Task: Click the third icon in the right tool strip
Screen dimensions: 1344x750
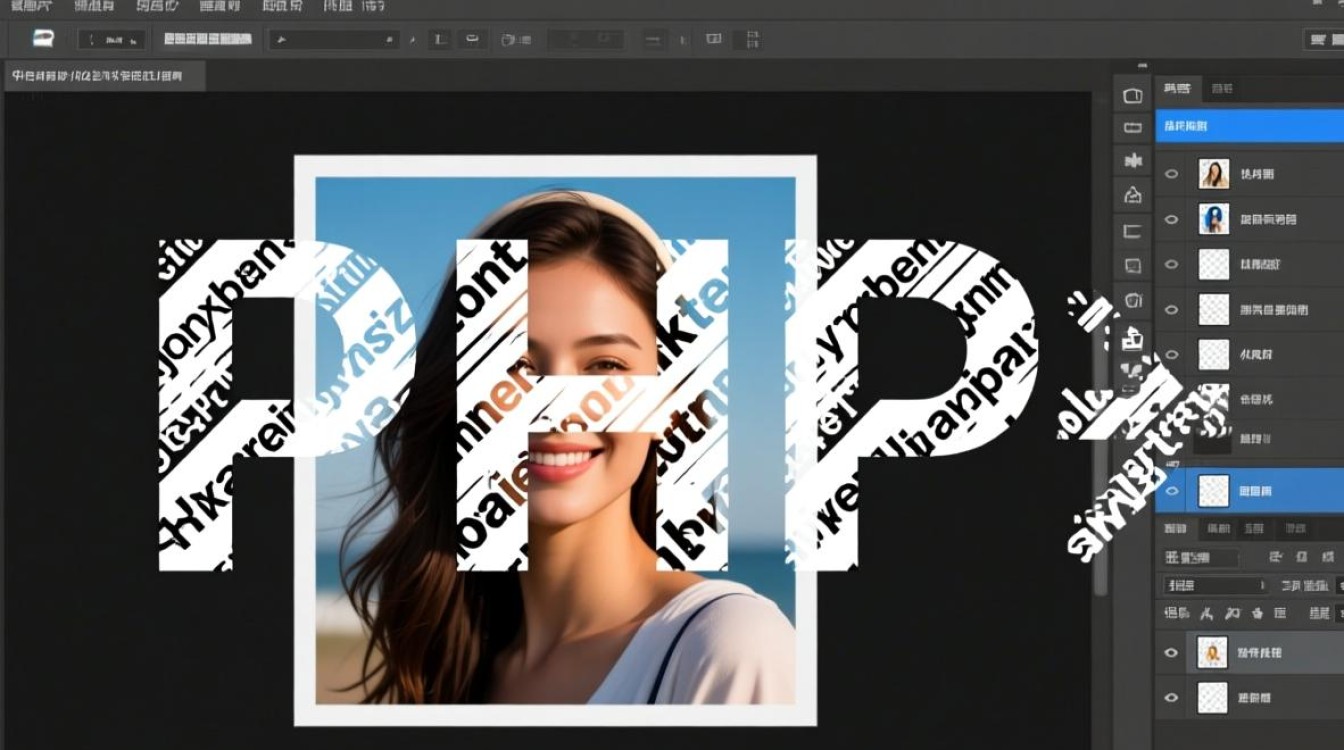Action: click(x=1133, y=161)
